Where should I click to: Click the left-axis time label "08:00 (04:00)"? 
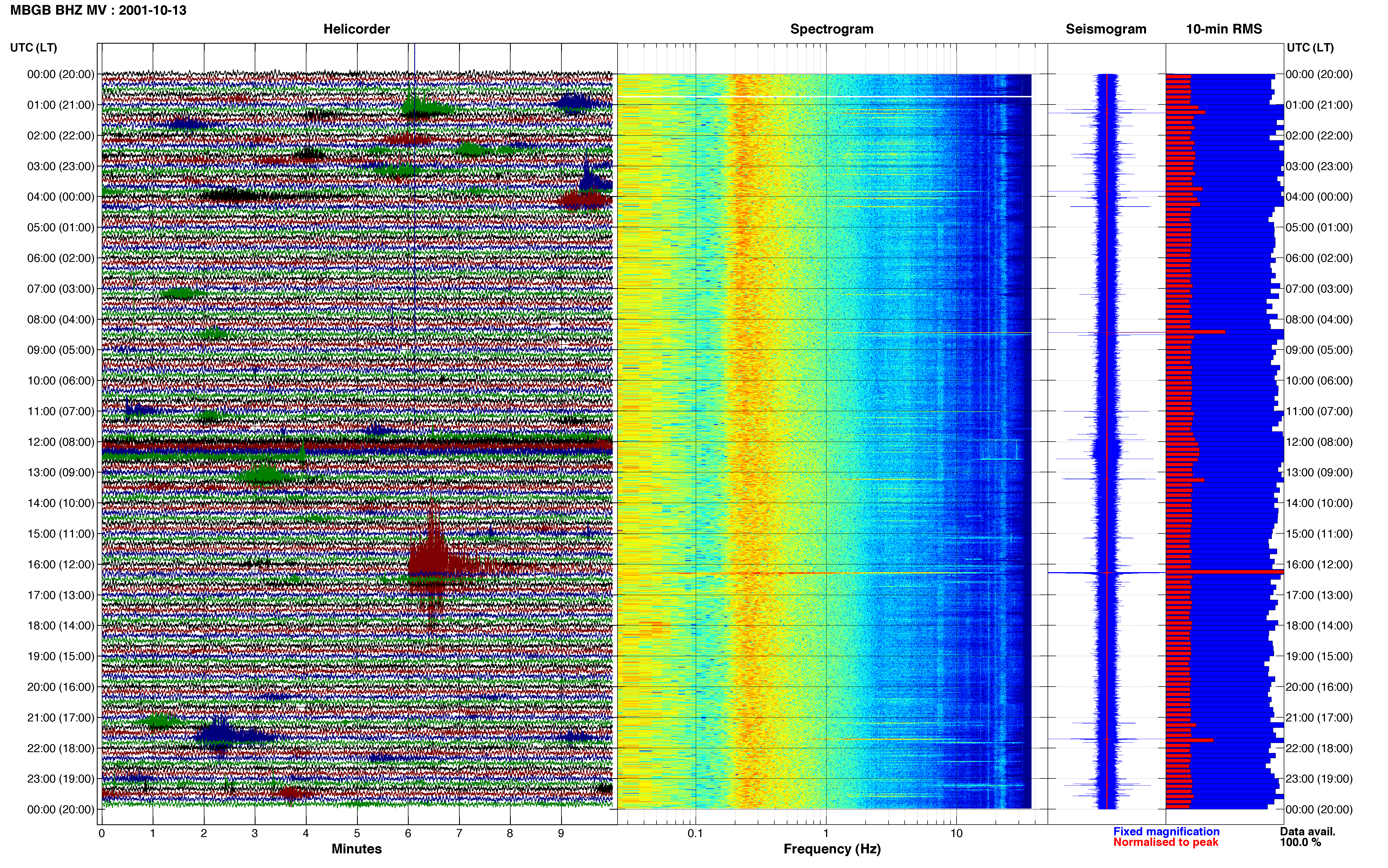coord(61,319)
